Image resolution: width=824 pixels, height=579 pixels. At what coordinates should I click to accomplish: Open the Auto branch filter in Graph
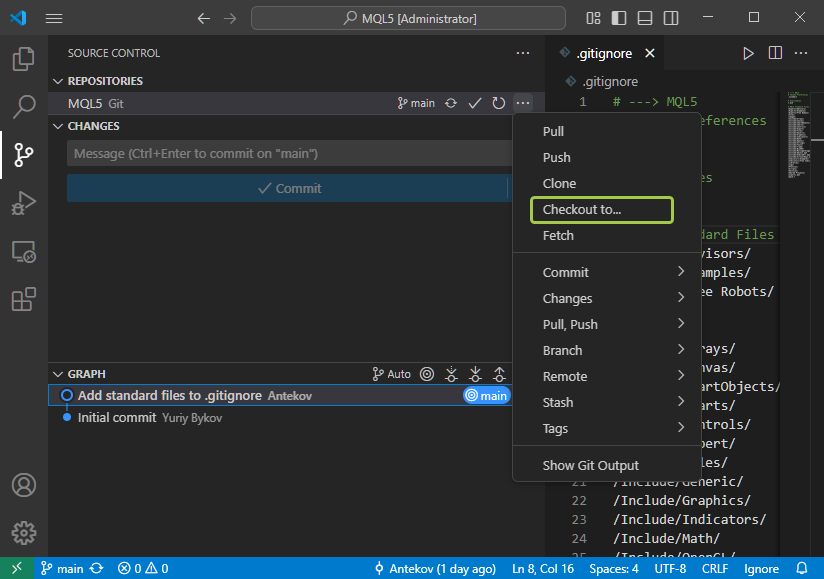coord(392,374)
